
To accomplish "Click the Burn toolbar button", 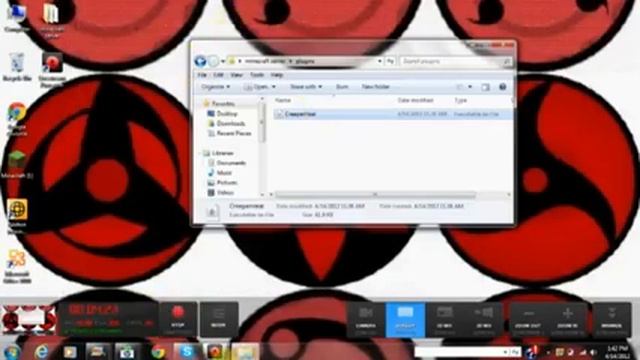I will click(342, 87).
